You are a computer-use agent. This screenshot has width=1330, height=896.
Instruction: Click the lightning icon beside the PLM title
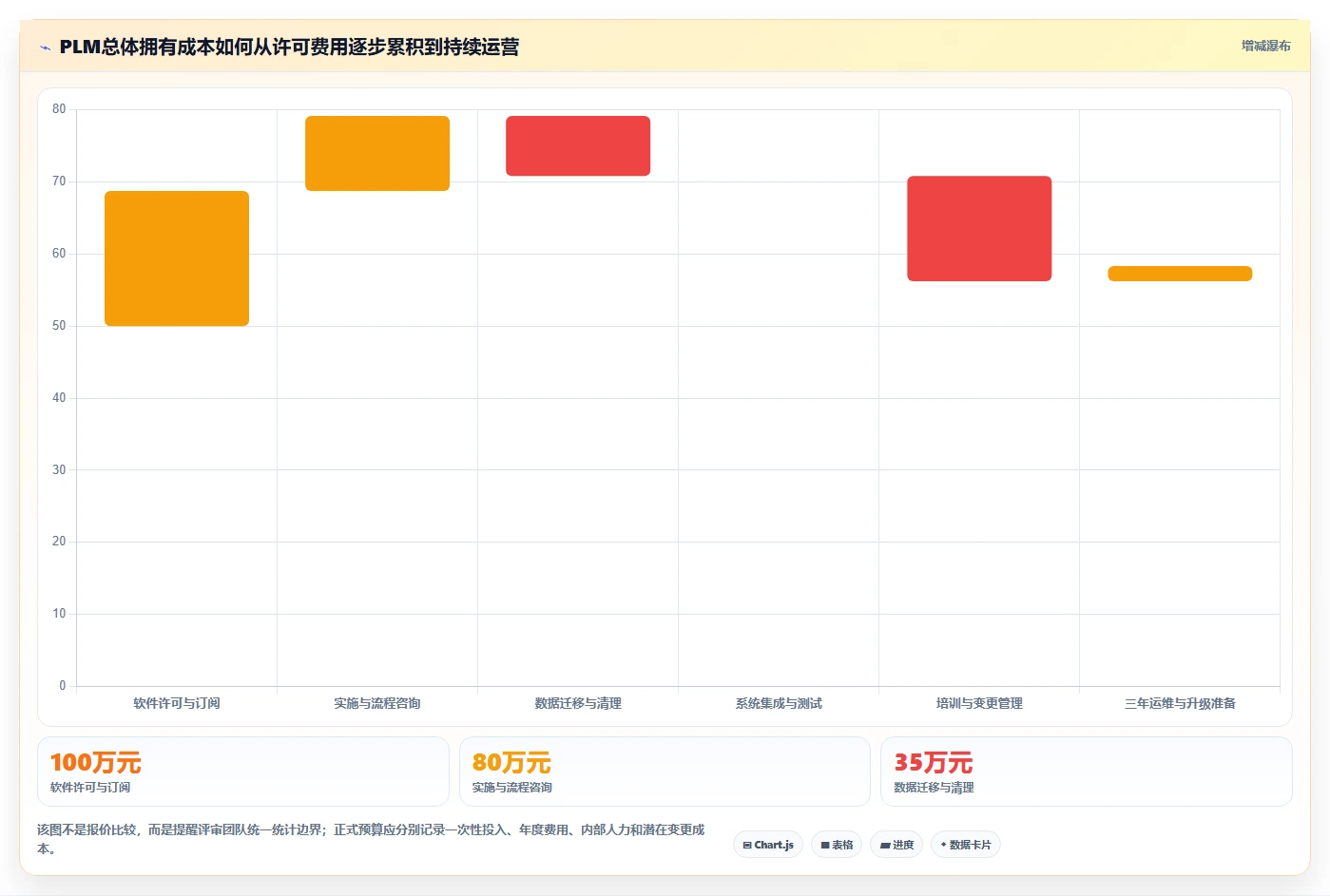[x=45, y=48]
